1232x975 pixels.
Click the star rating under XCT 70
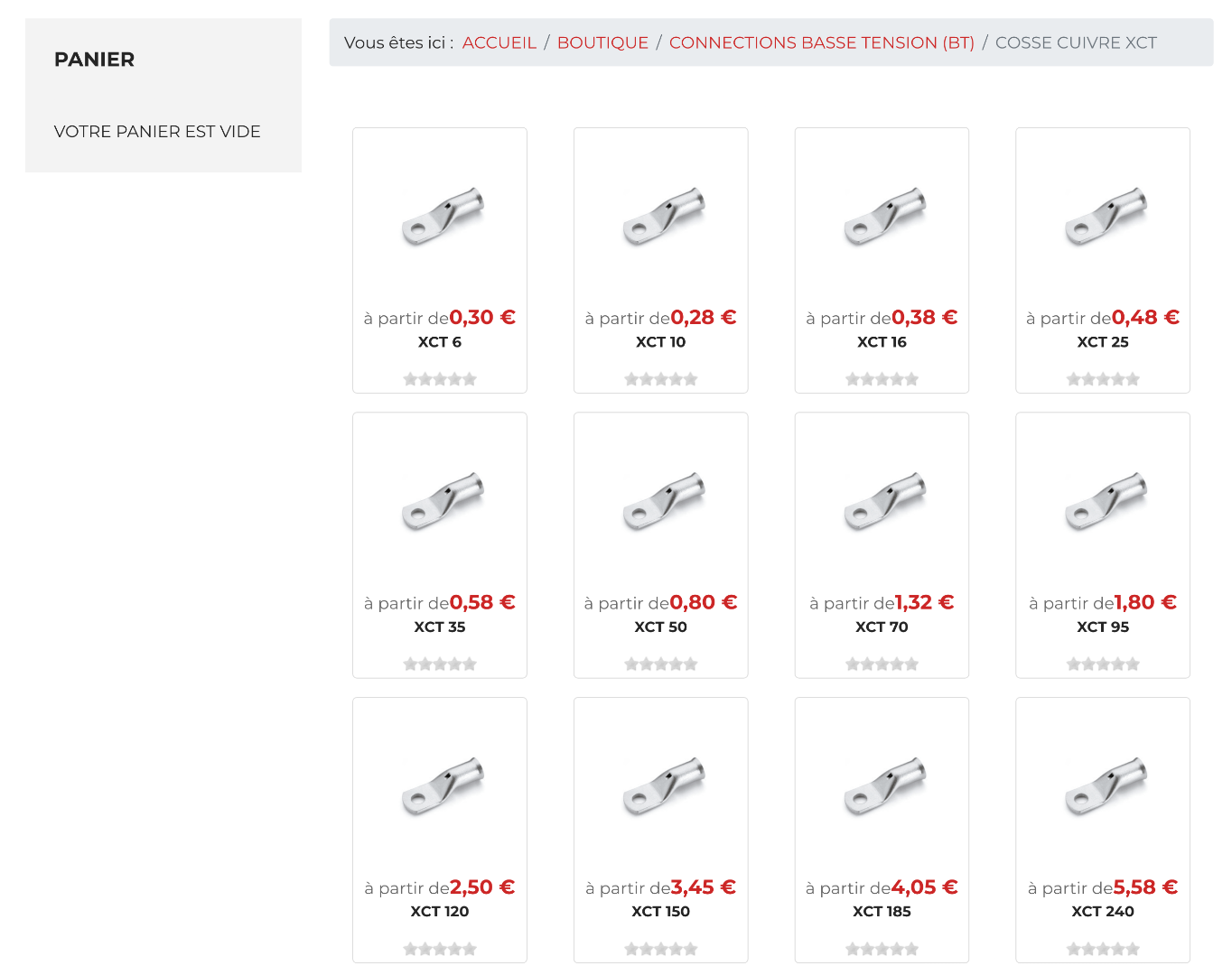(x=882, y=664)
